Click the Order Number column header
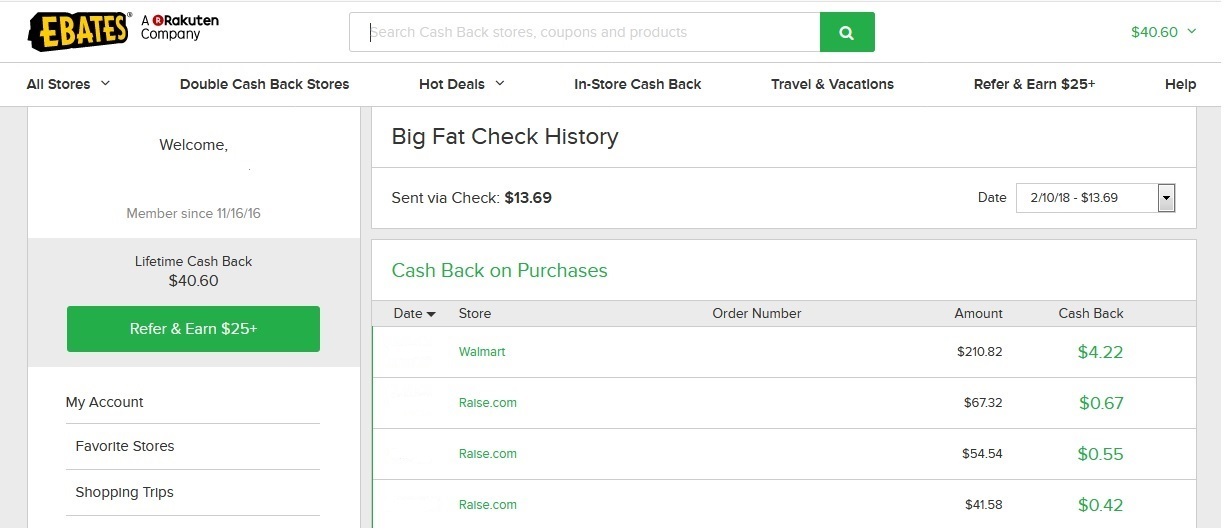1226x530 pixels. click(757, 313)
